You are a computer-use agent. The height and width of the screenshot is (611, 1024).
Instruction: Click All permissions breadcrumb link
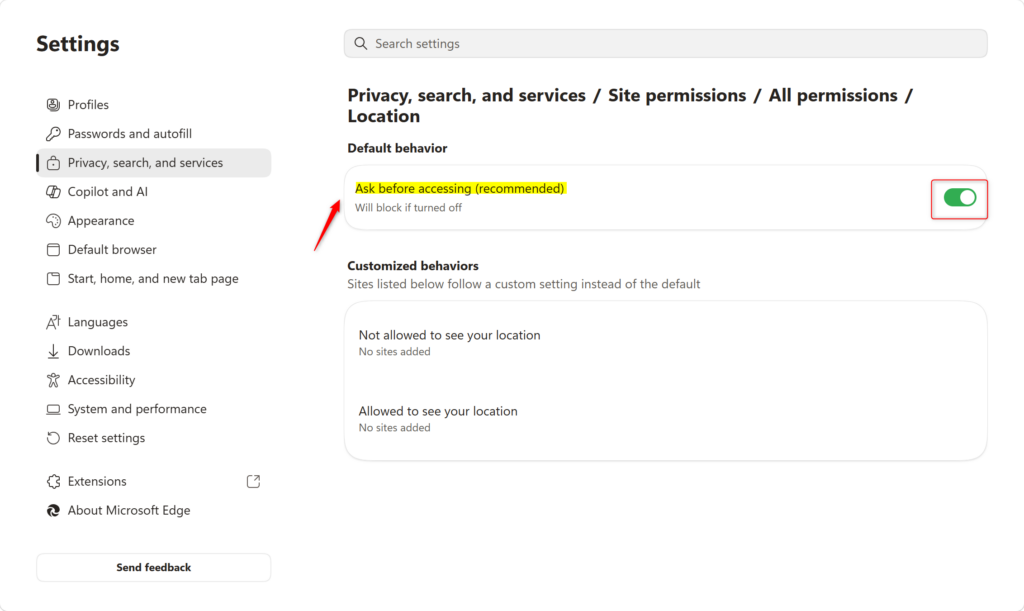833,95
